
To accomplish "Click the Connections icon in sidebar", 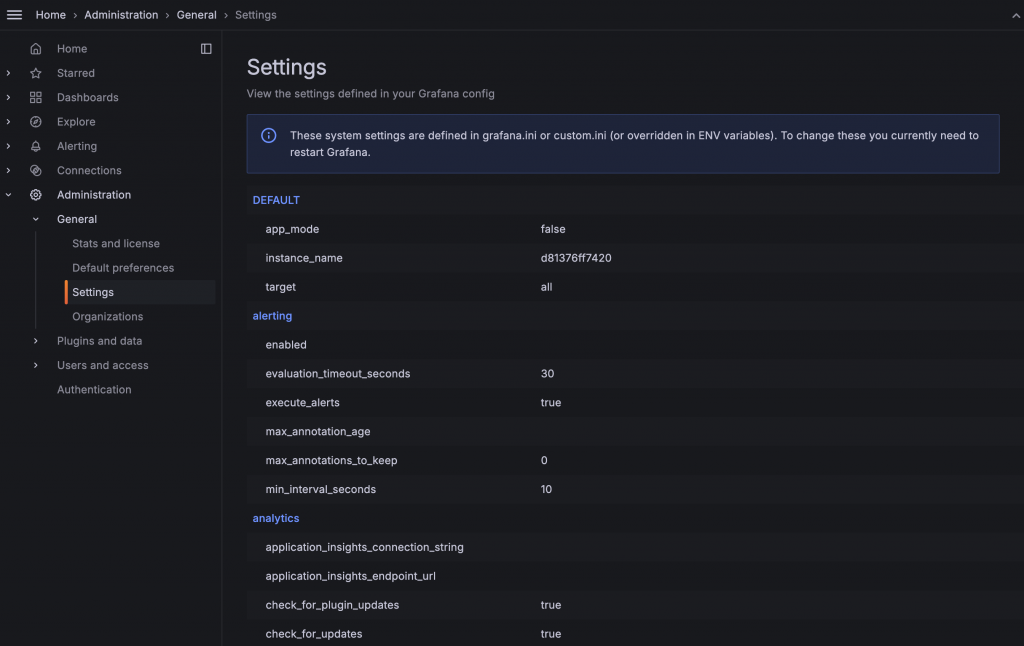I will (36, 171).
